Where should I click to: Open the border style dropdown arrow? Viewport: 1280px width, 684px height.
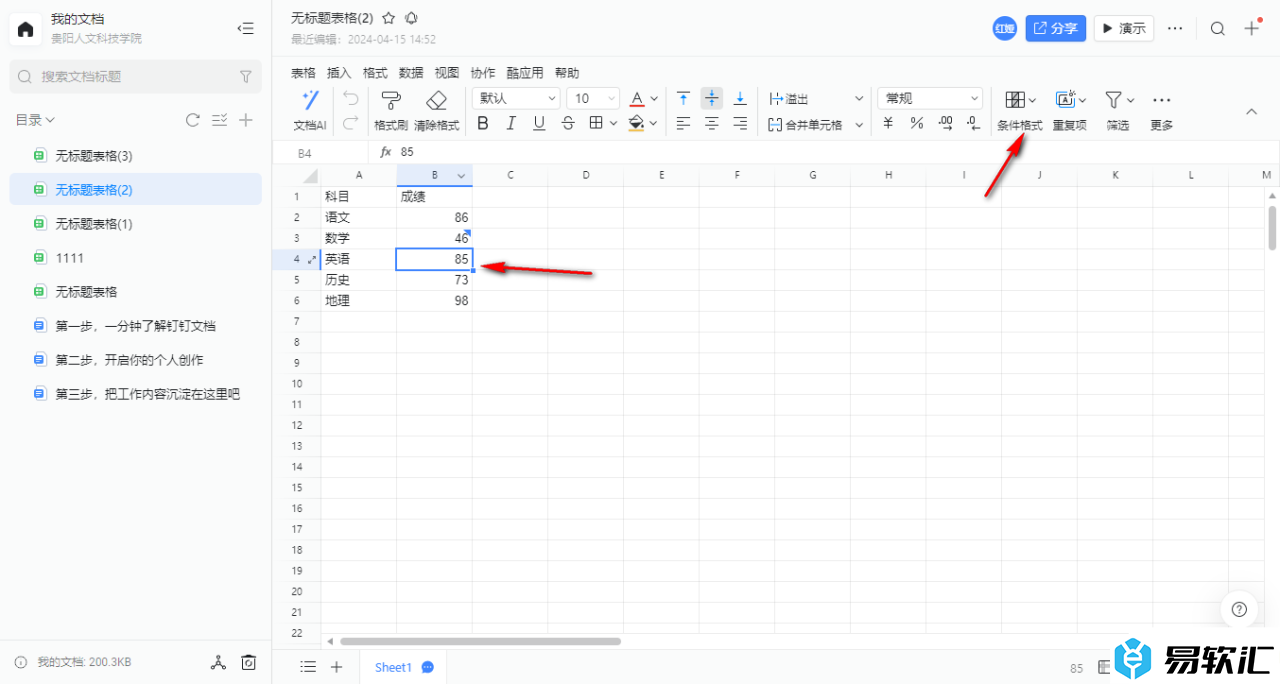click(612, 123)
